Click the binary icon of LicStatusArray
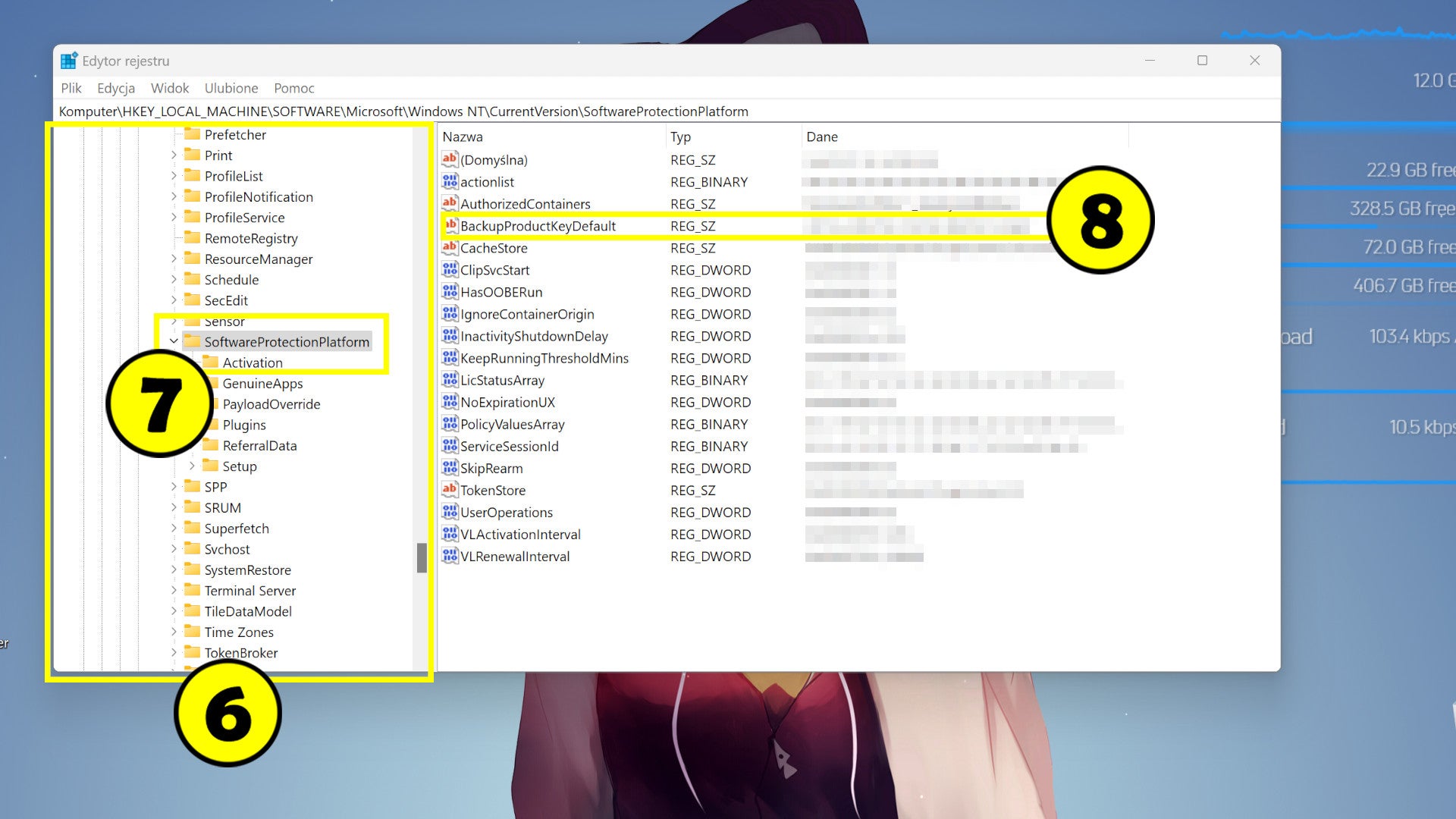This screenshot has width=1456, height=819. (450, 379)
